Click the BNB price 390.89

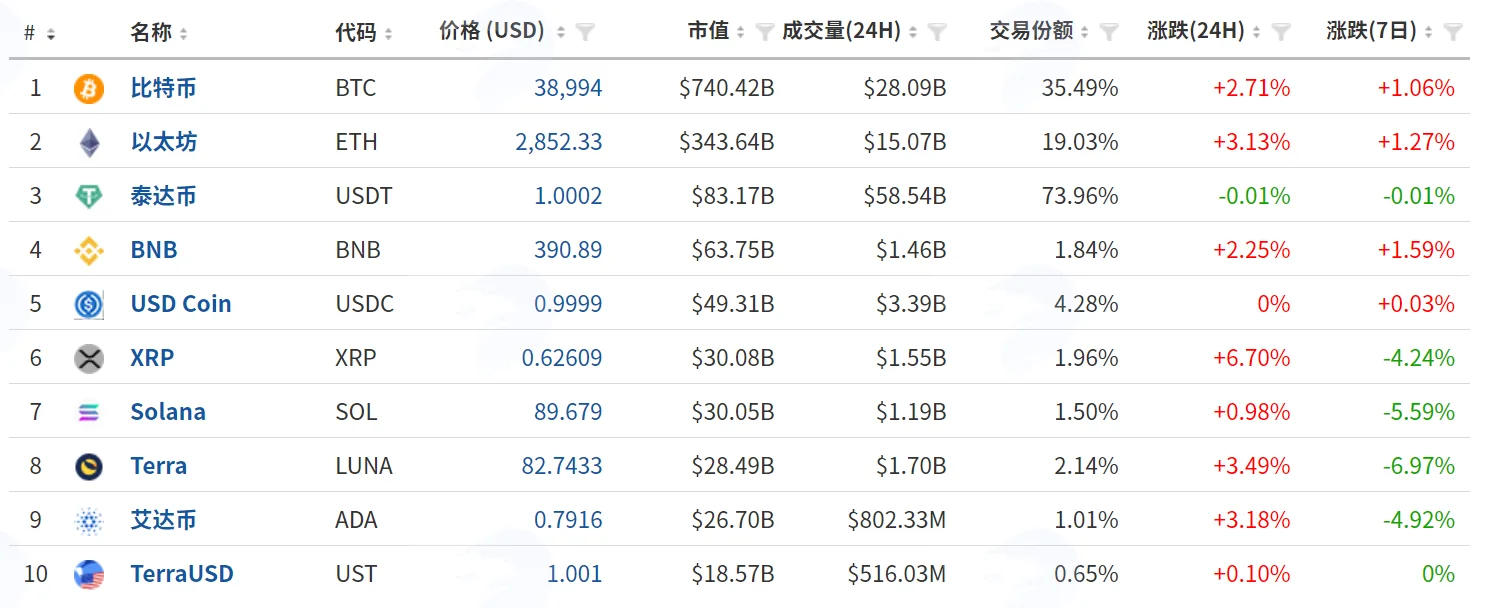point(568,250)
